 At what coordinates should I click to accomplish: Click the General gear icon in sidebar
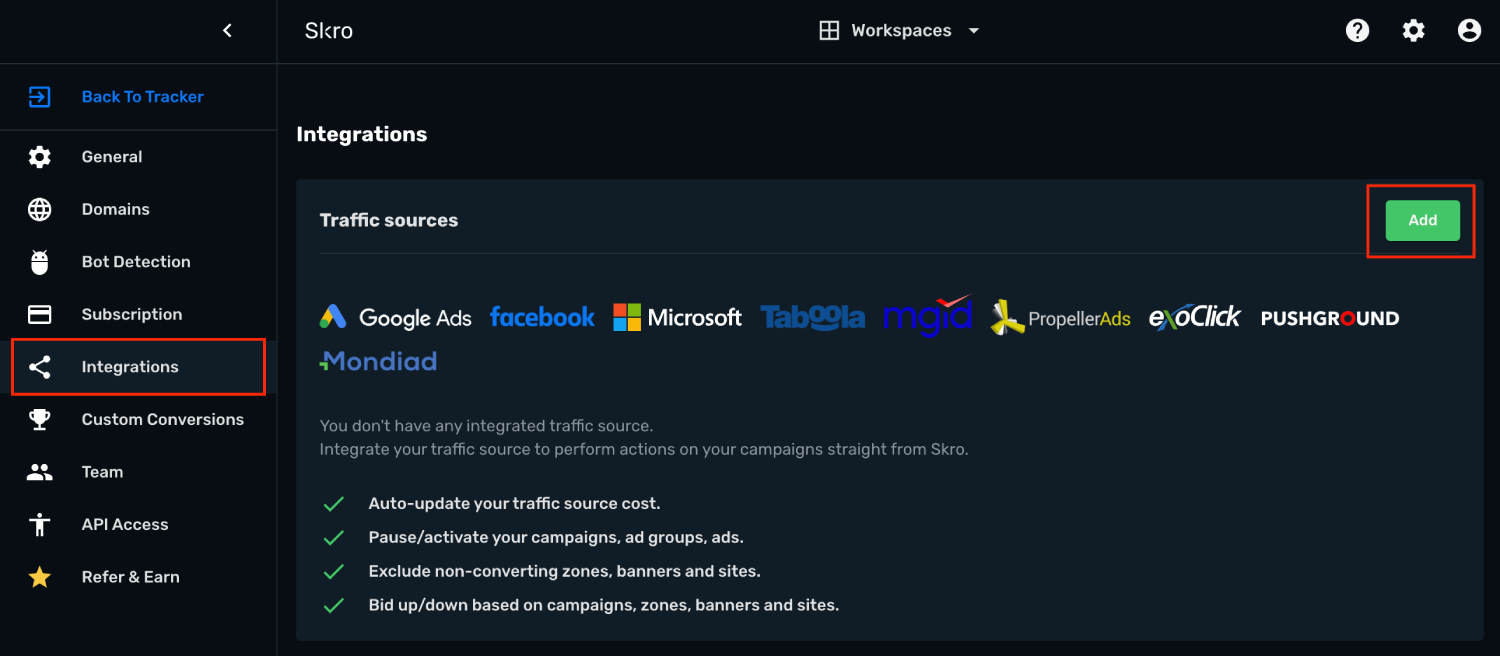39,157
